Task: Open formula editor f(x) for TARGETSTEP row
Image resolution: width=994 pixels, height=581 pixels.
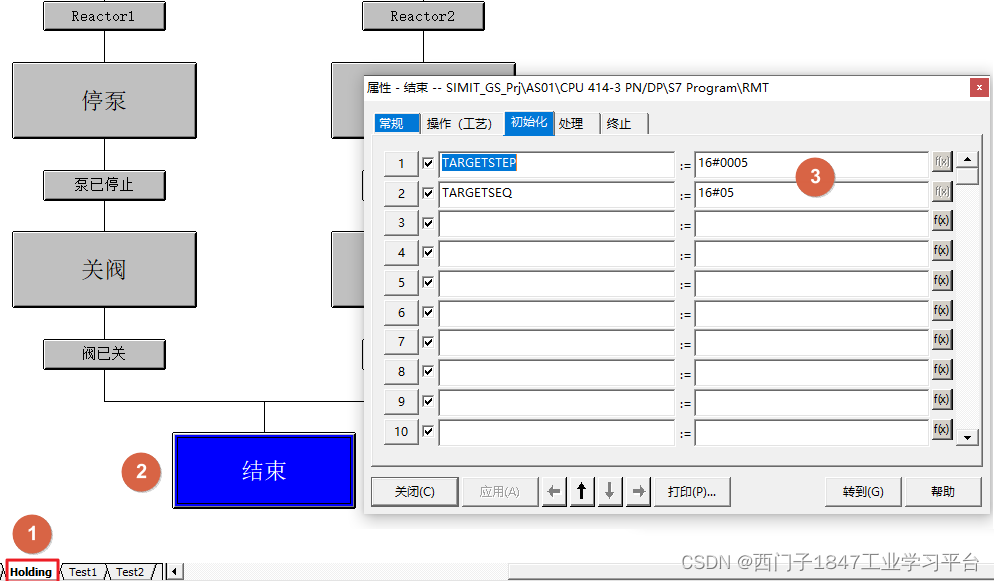Action: tap(940, 162)
